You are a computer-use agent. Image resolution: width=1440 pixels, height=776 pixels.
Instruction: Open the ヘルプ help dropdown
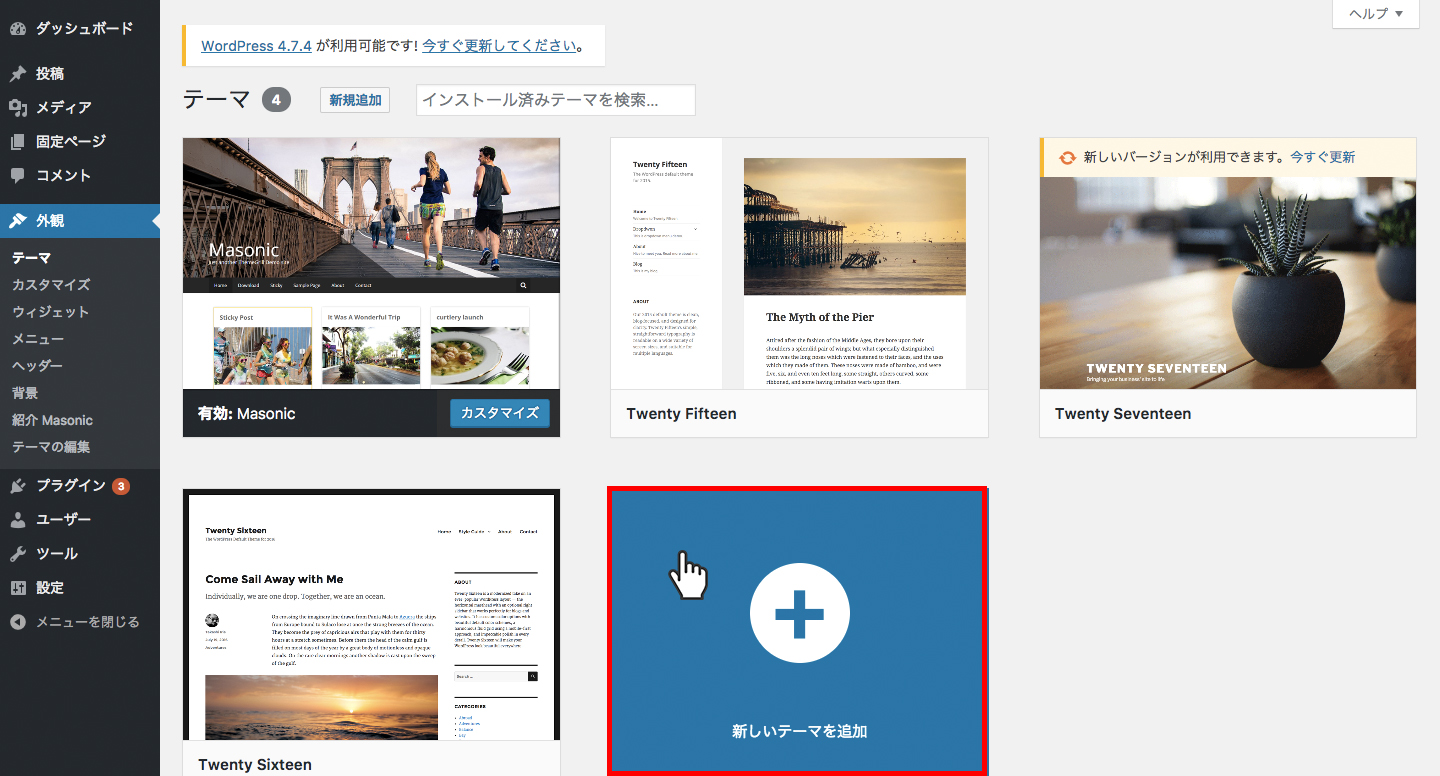point(1376,14)
